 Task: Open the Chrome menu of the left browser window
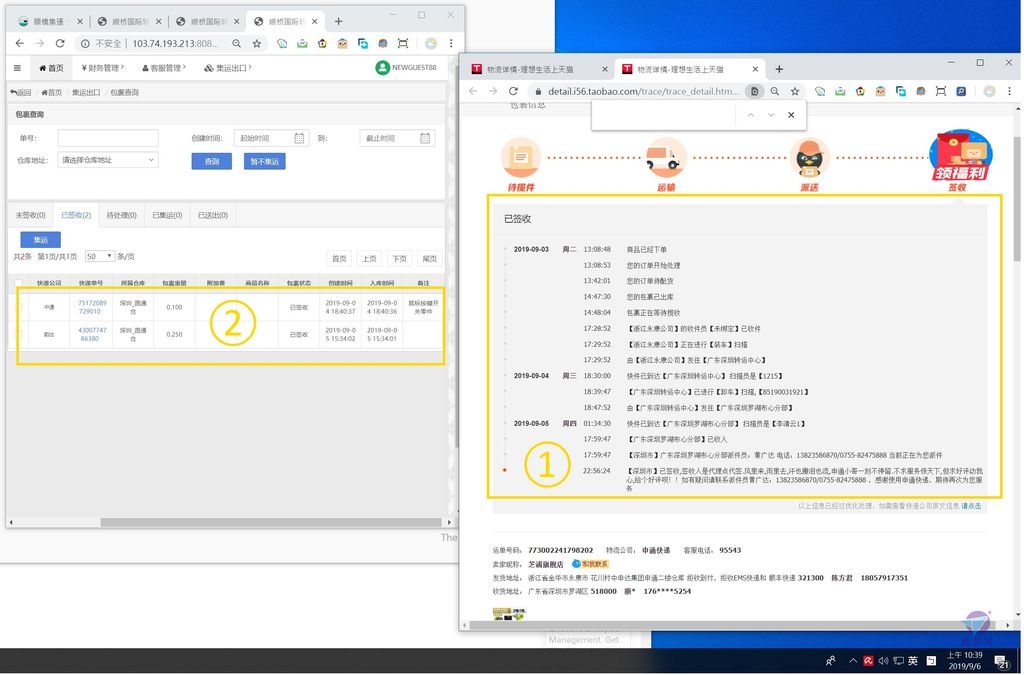coord(451,43)
